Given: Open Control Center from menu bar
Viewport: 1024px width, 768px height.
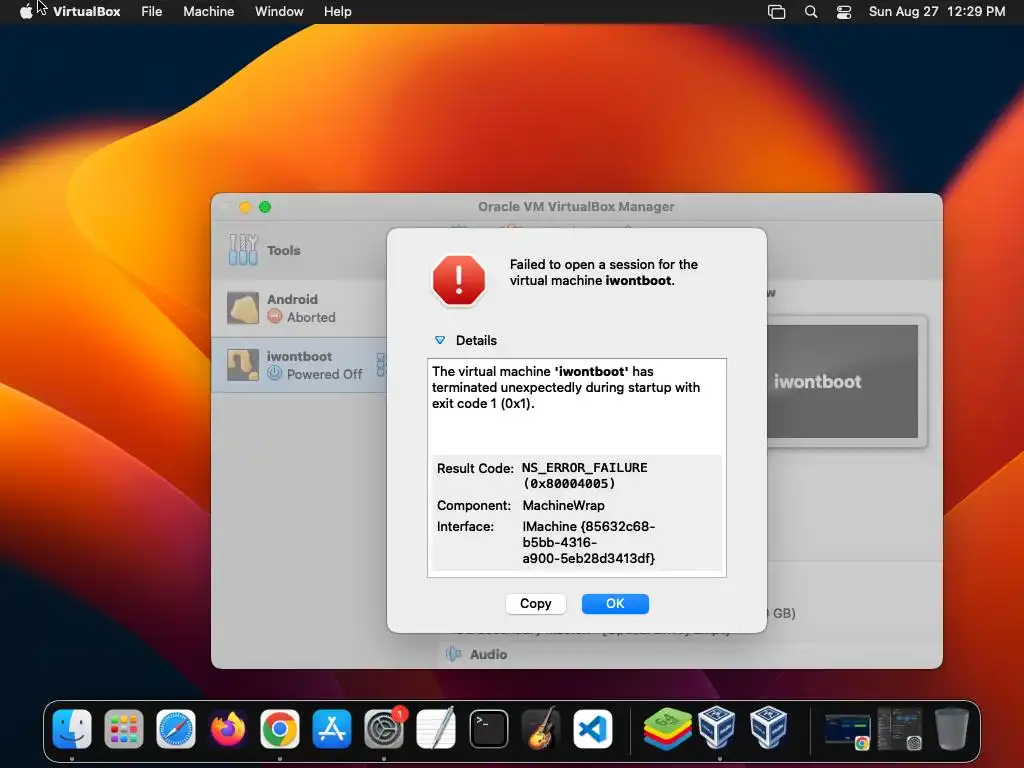Looking at the screenshot, I should point(844,12).
